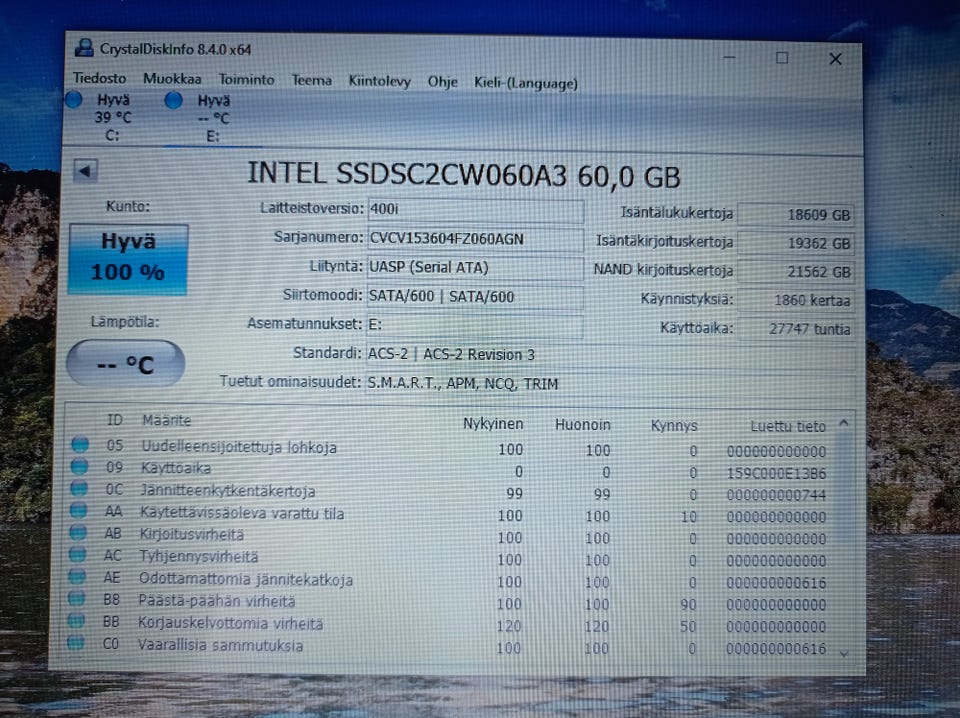960x718 pixels.
Task: Switch to the C: drive tab
Action: point(112,118)
